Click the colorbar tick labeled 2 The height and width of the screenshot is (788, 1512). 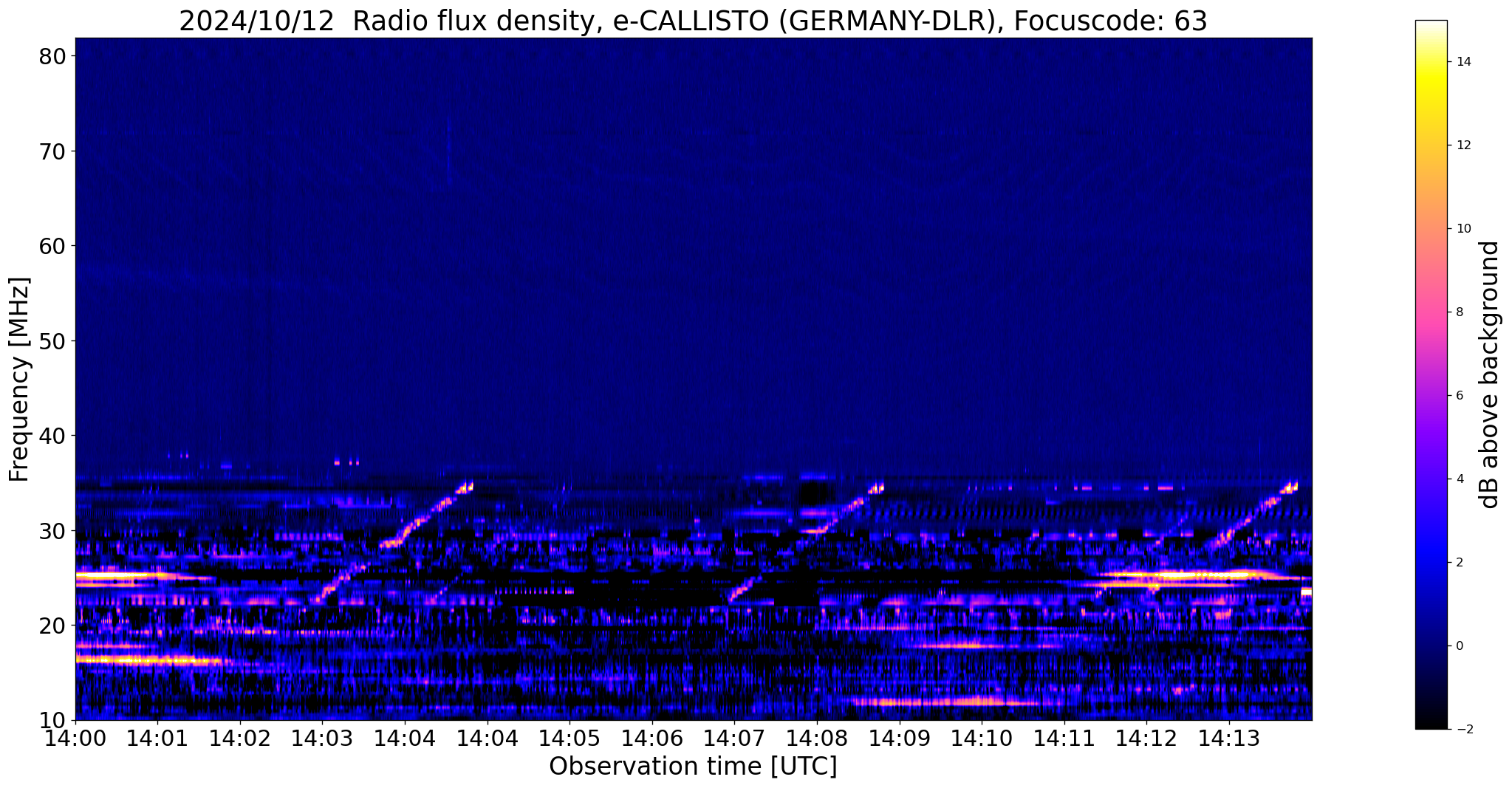pyautogui.click(x=1460, y=563)
